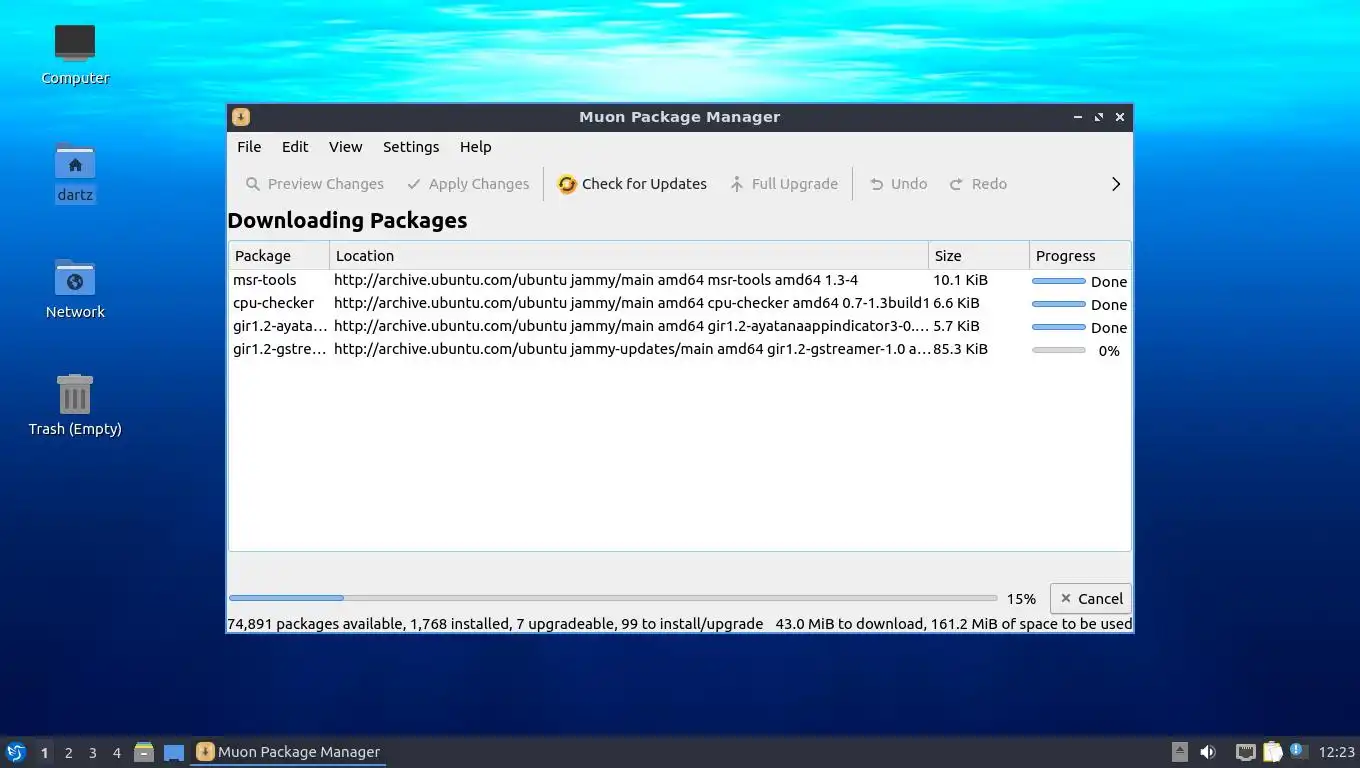Close the Muon Package Manager window
Image resolution: width=1360 pixels, height=768 pixels.
(x=1120, y=117)
